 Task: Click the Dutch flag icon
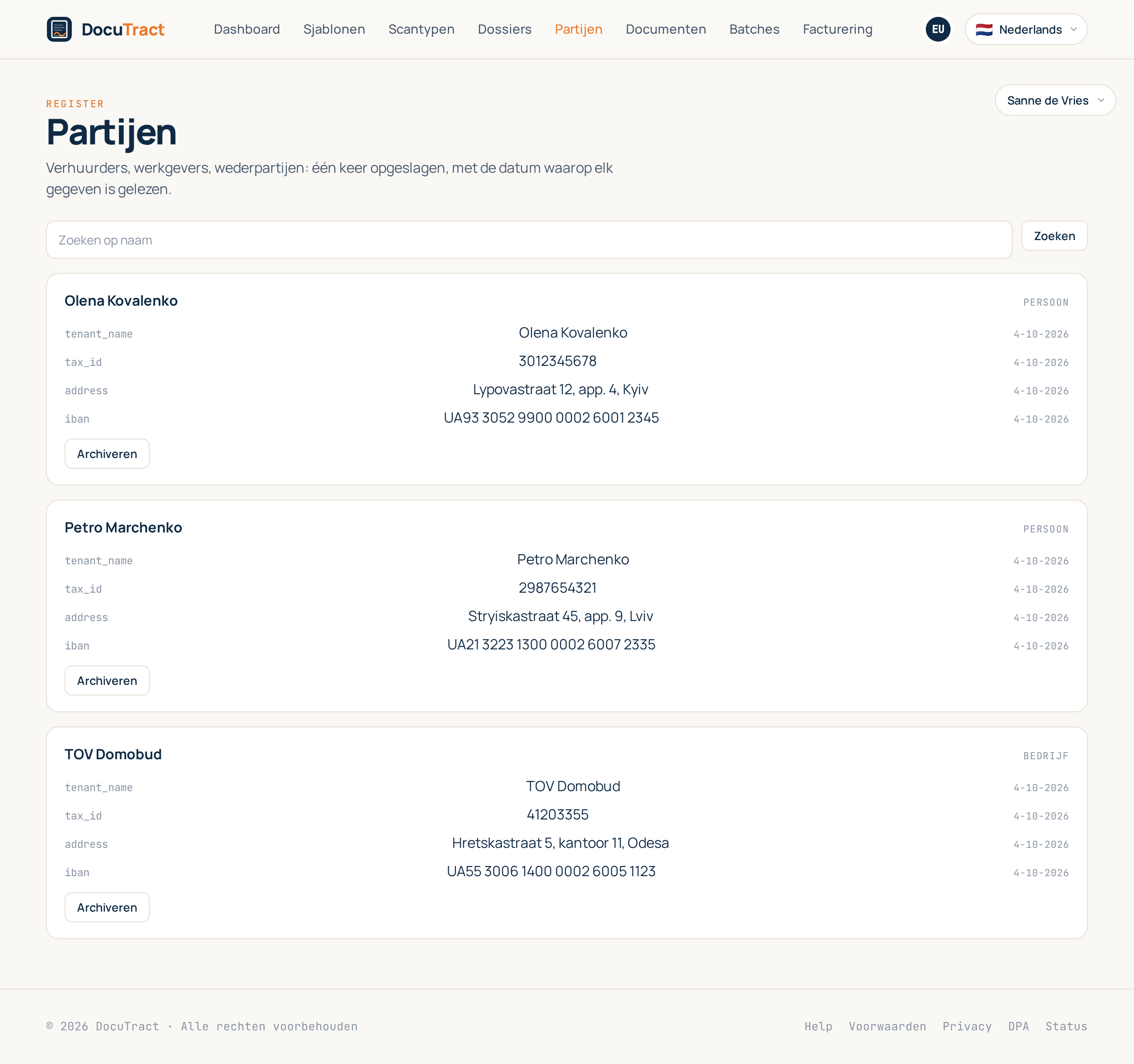click(984, 30)
